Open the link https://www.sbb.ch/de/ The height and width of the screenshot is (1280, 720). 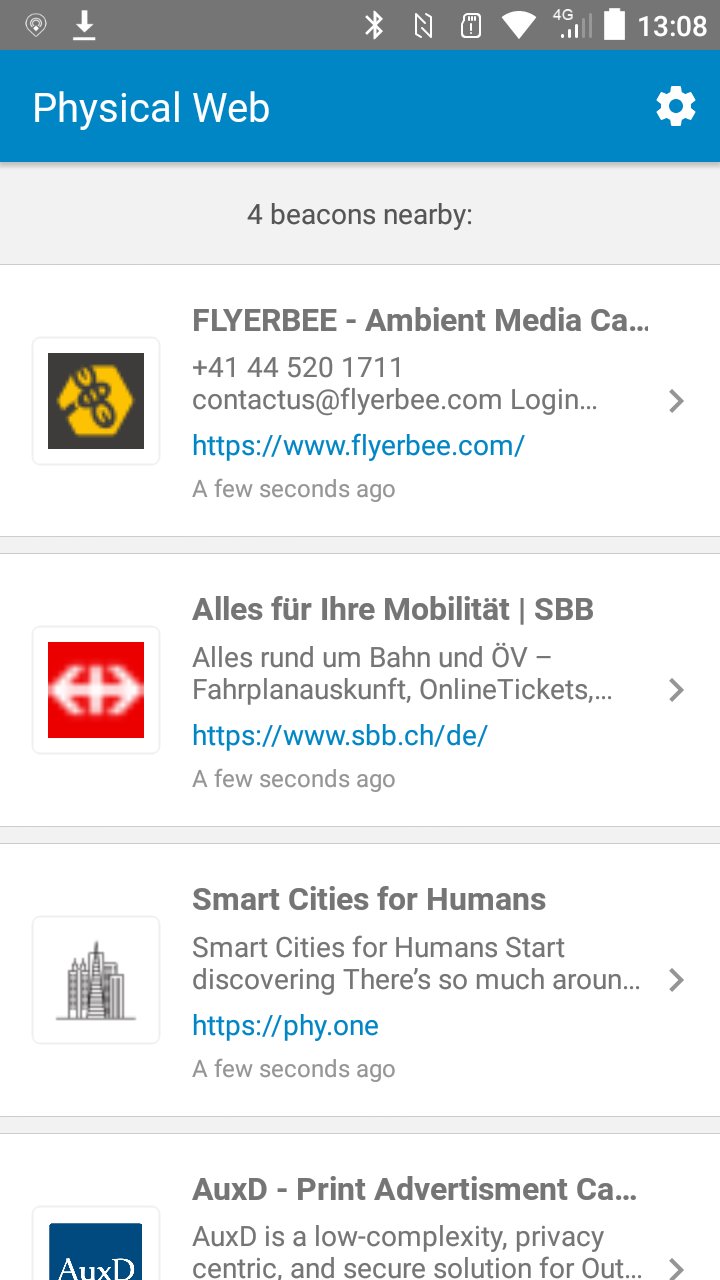point(339,735)
